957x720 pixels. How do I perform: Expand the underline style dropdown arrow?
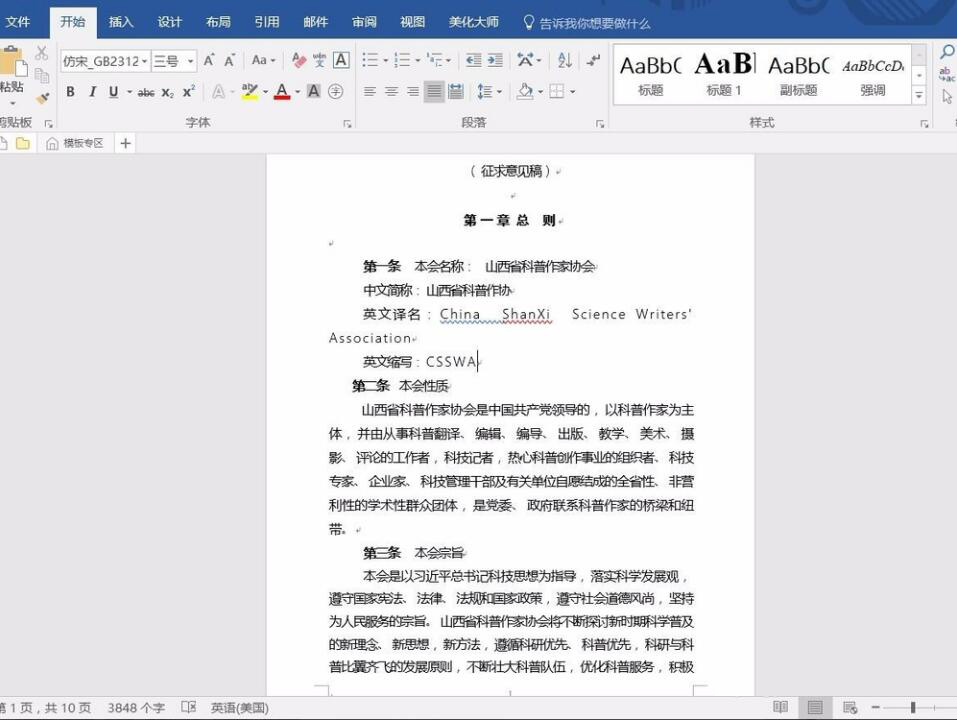(x=129, y=92)
